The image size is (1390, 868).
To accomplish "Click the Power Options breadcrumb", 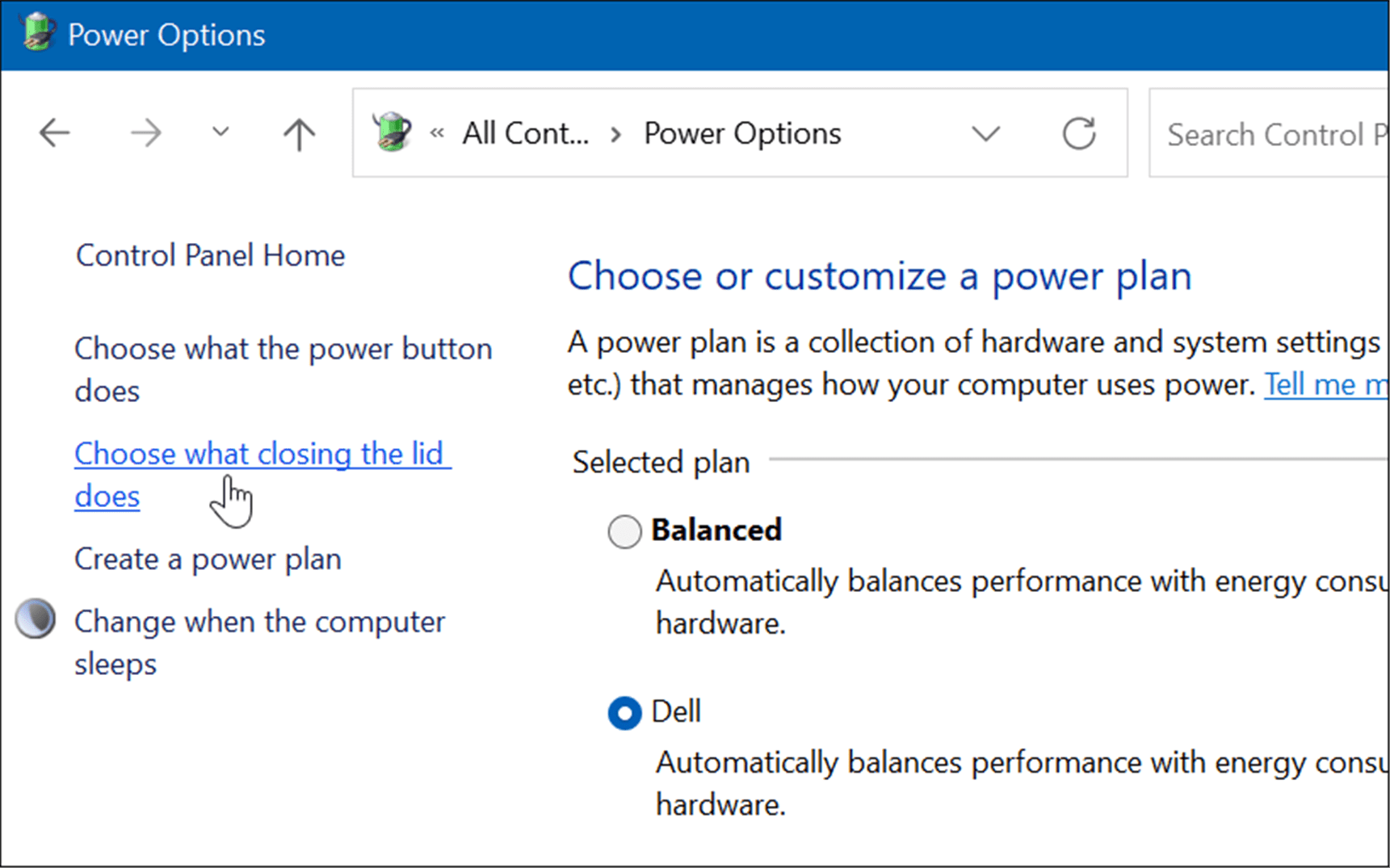I will point(742,134).
